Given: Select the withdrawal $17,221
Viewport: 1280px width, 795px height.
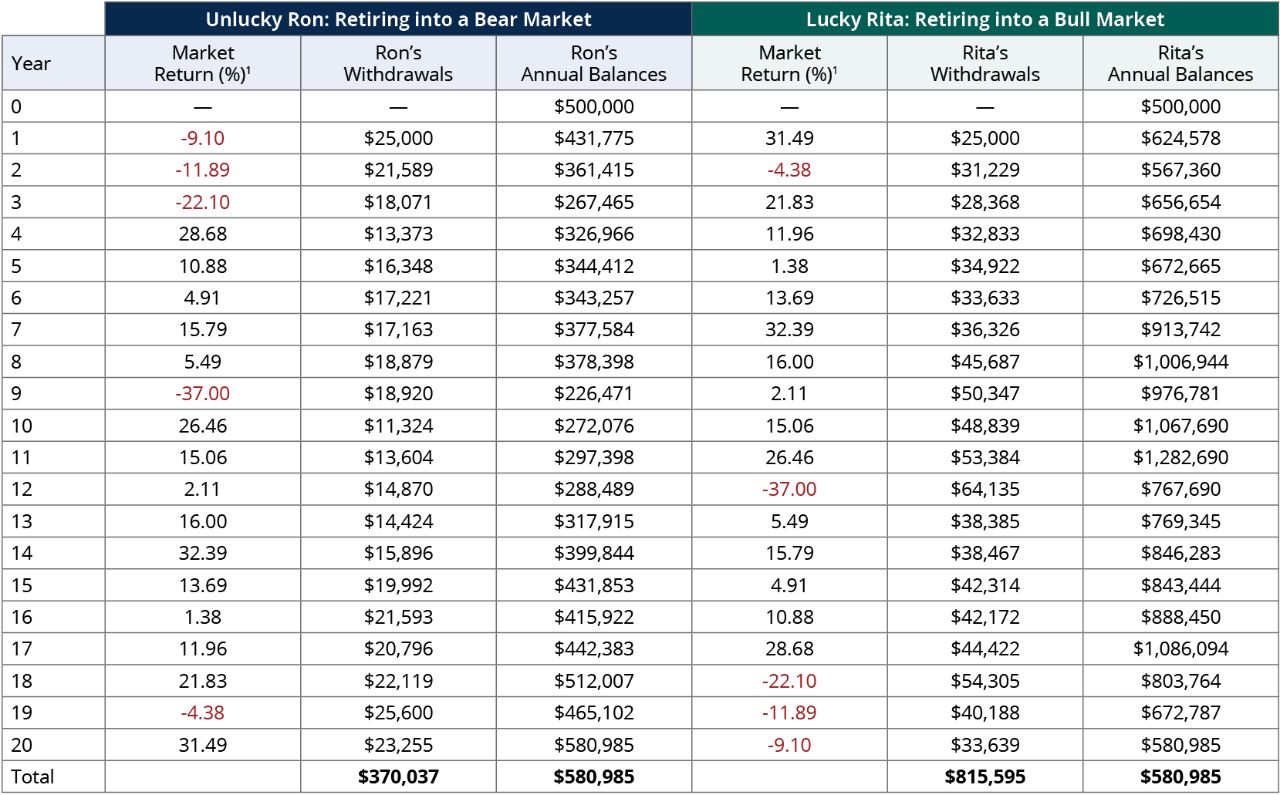Looking at the screenshot, I should [x=398, y=298].
